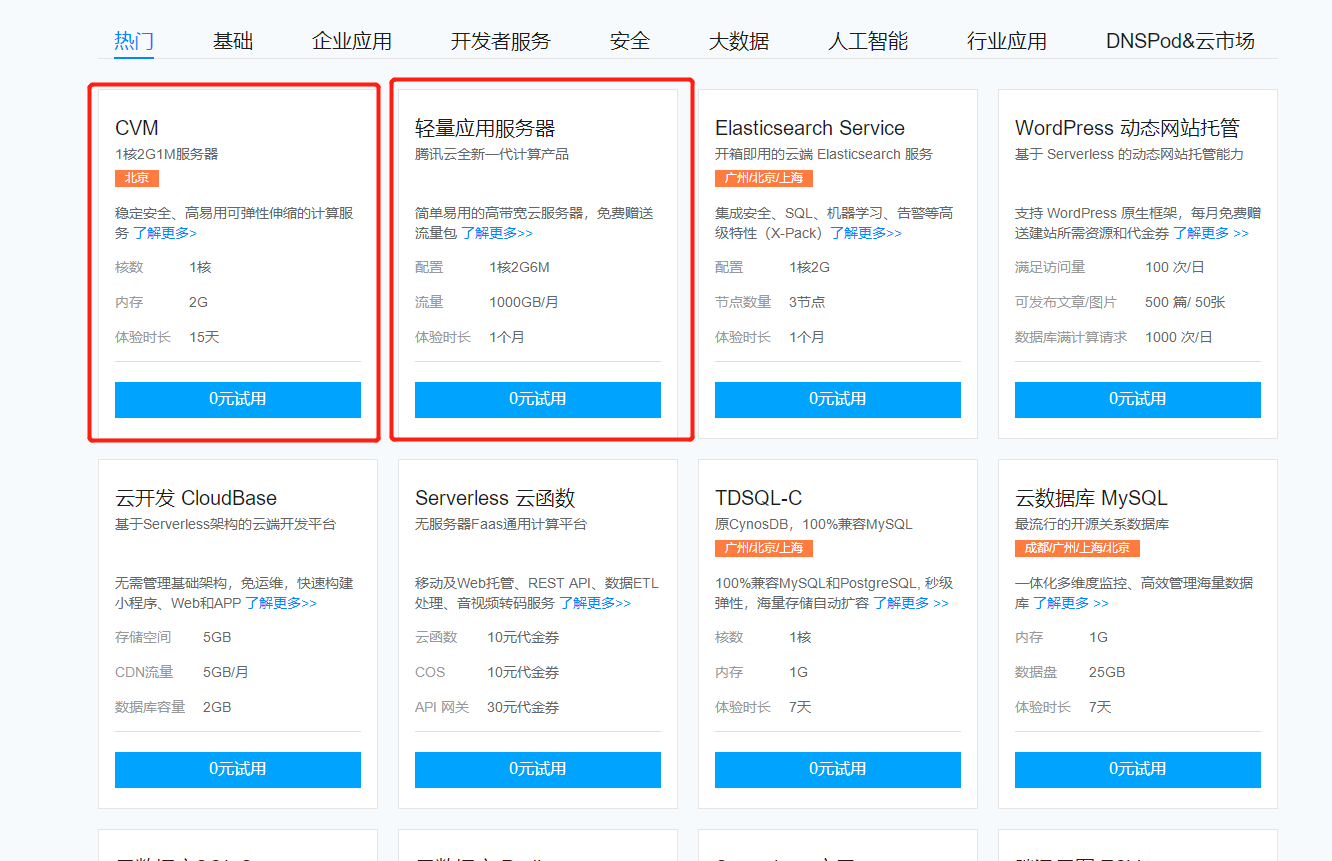Click the 500 篇/ 50张 value
Image resolution: width=1332 pixels, height=861 pixels.
click(1186, 302)
